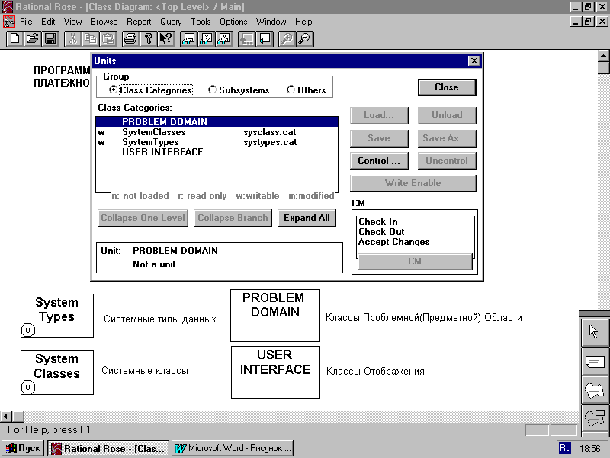This screenshot has height=458, width=610.
Task: Select SystemClasses in the category list
Action: click(x=153, y=132)
